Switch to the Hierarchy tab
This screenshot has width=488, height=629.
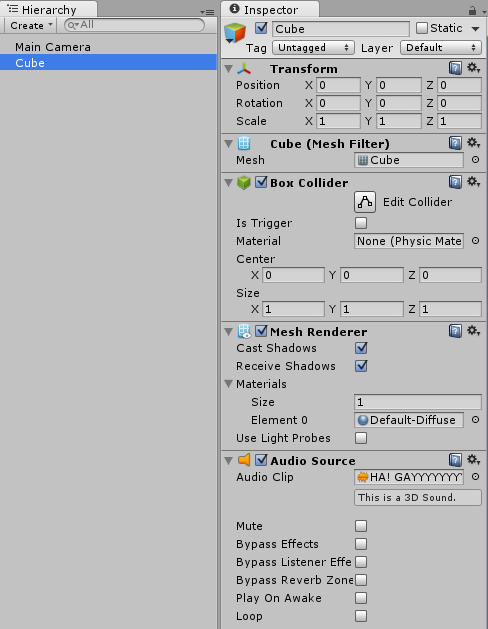[49, 9]
